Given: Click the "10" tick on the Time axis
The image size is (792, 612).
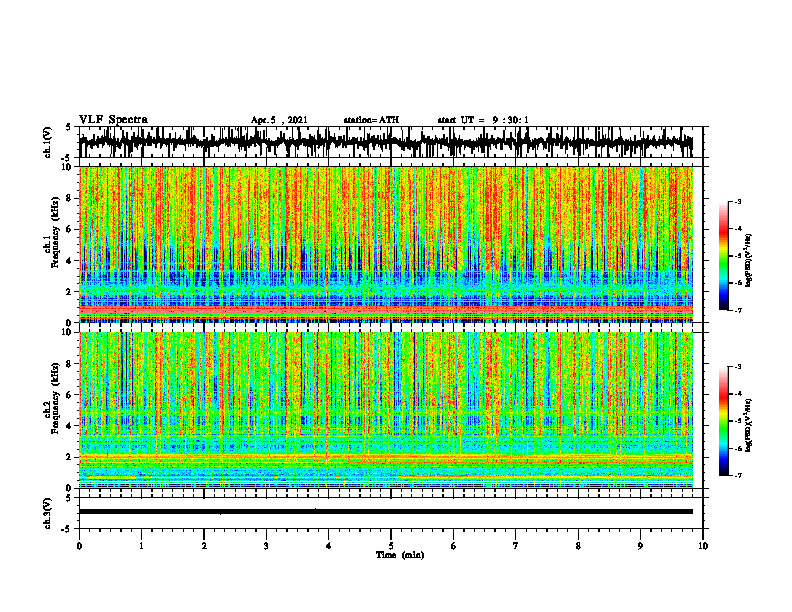Looking at the screenshot, I should click(x=703, y=546).
